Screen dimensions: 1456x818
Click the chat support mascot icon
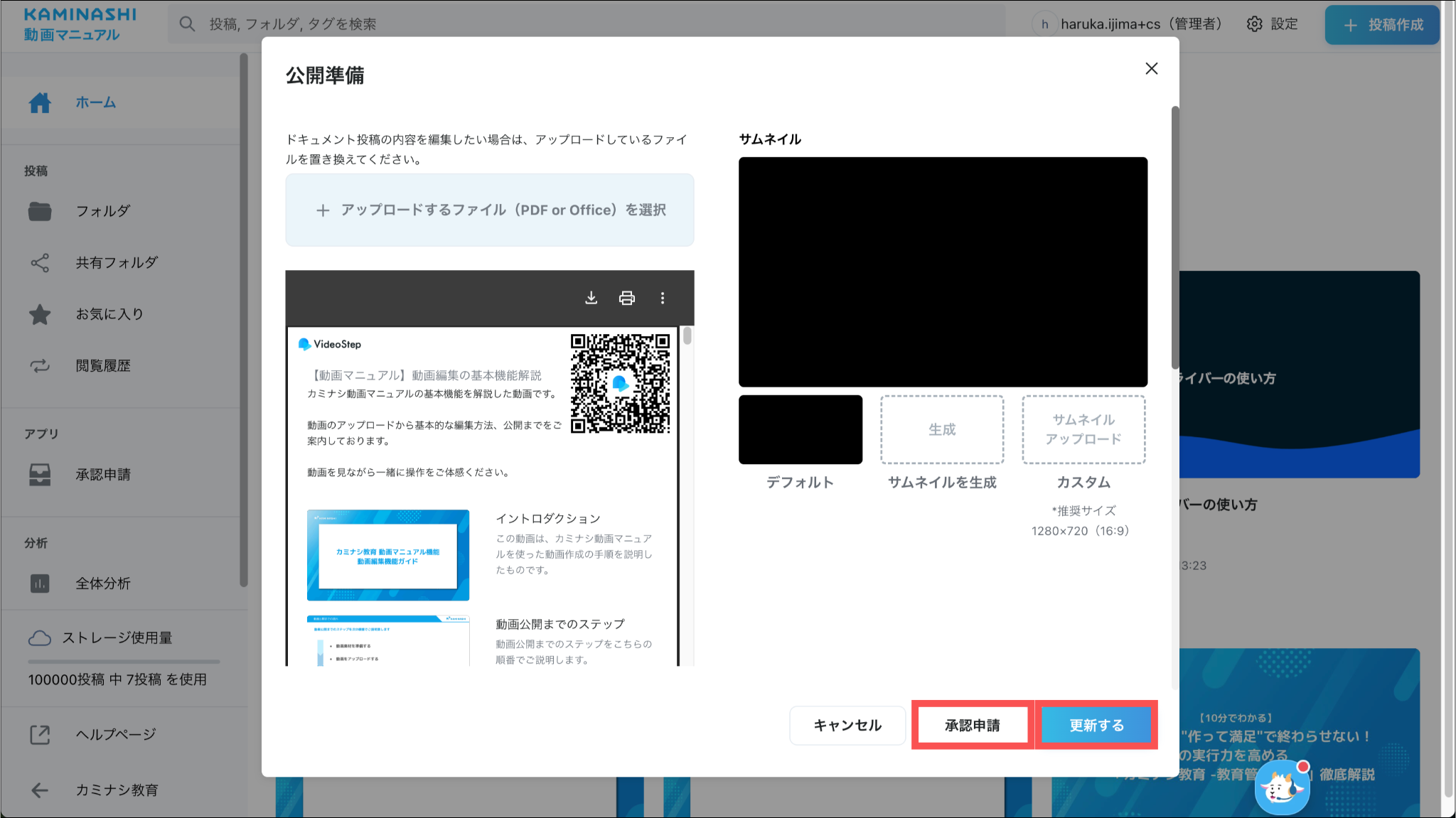[x=1282, y=787]
